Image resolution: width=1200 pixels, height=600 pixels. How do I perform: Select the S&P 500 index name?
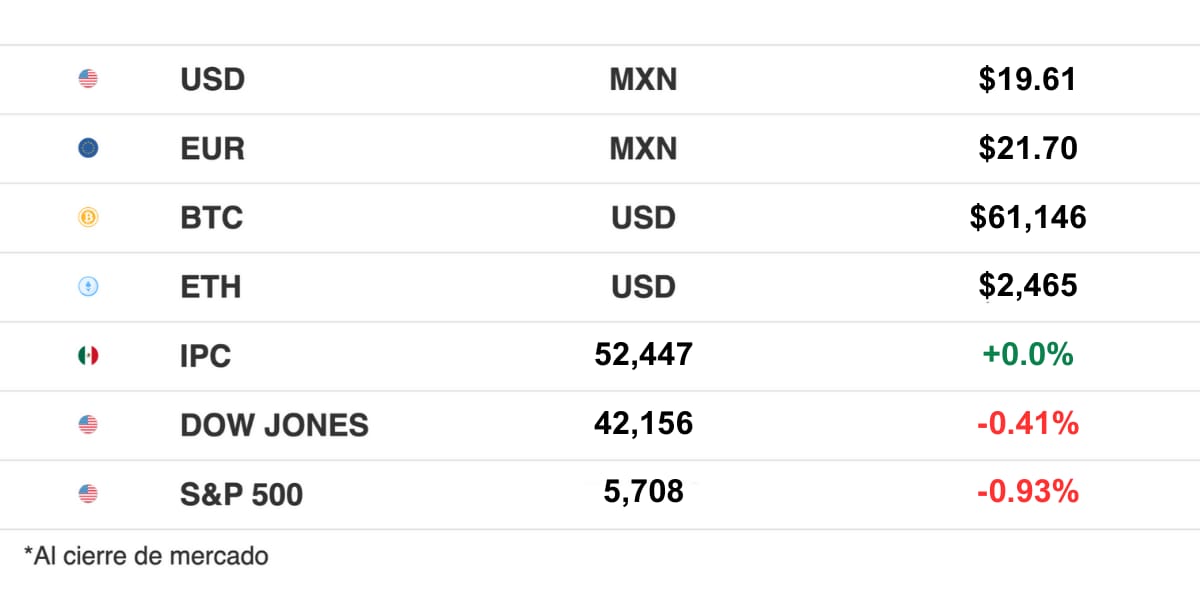(x=241, y=494)
